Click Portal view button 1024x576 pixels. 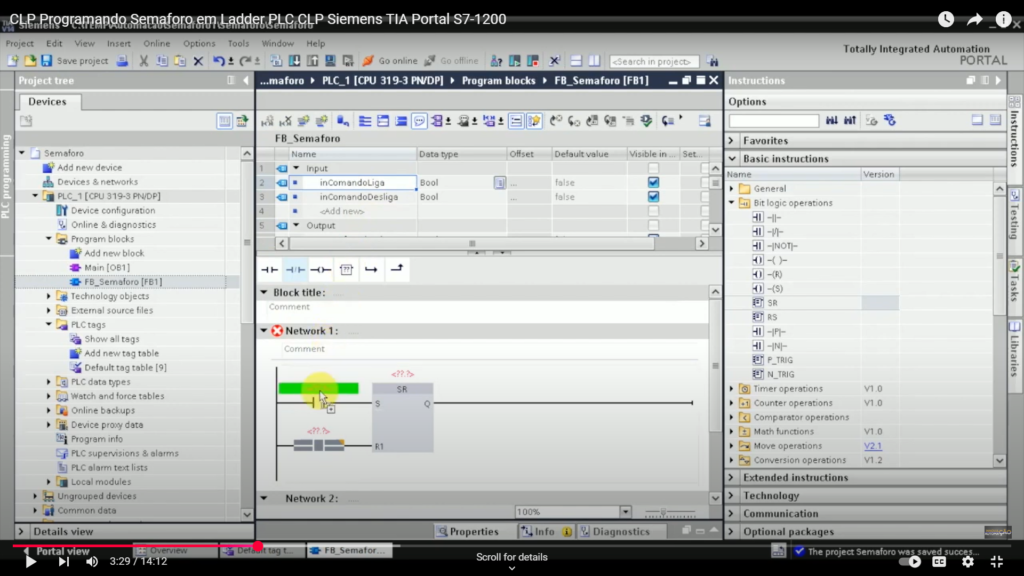click(63, 551)
